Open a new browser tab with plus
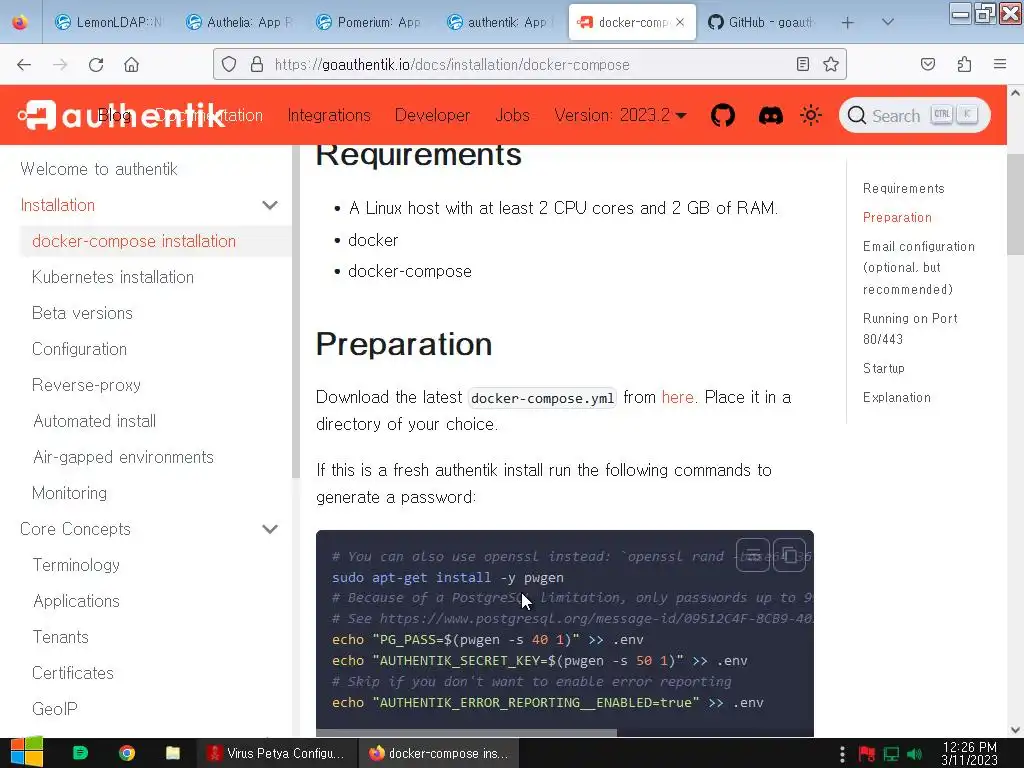This screenshot has width=1024, height=768. coord(848,22)
